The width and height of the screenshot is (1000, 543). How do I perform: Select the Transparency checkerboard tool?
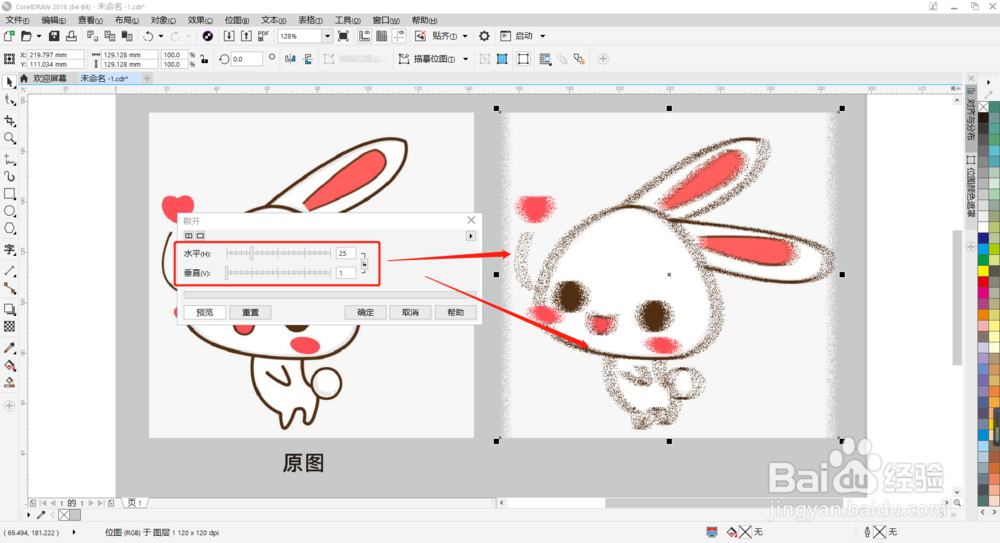(10, 327)
